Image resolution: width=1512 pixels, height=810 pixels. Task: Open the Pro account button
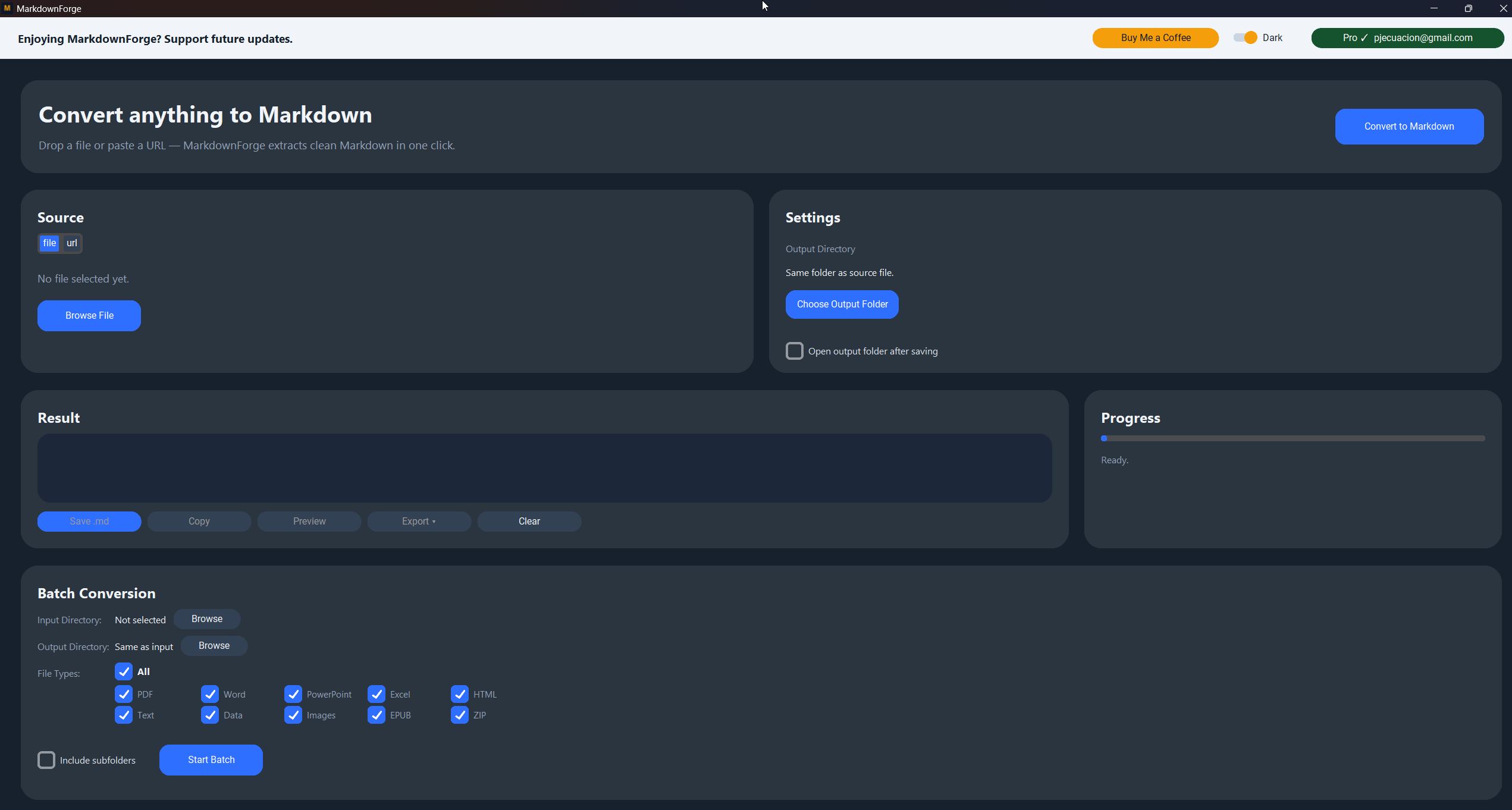(1407, 38)
